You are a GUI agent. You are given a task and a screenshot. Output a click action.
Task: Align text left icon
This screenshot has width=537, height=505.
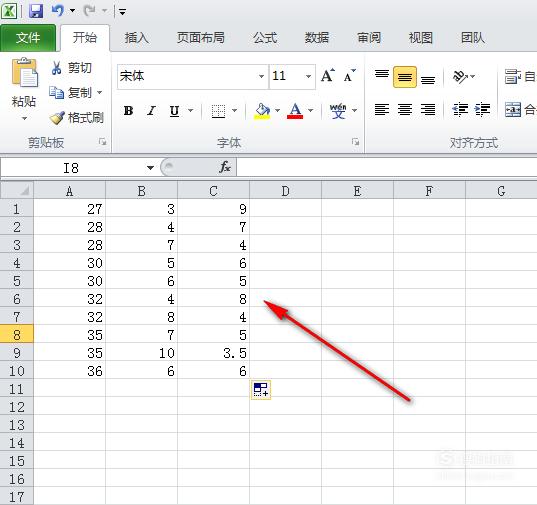click(x=382, y=110)
